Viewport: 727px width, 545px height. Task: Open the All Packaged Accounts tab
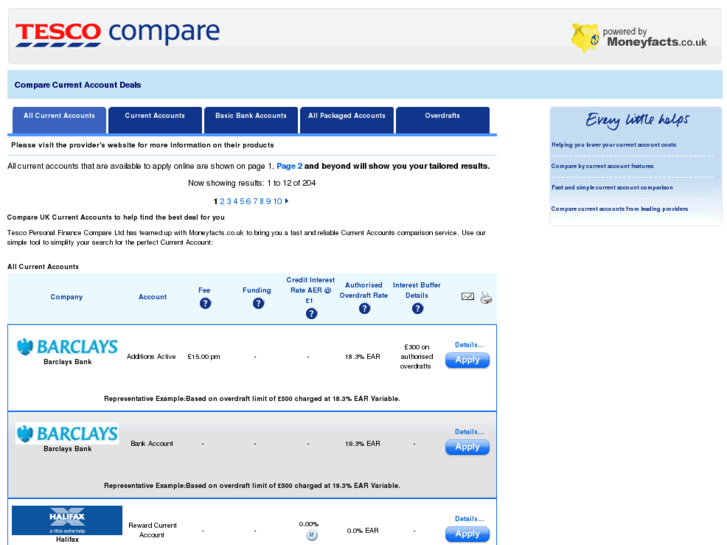[x=347, y=120]
